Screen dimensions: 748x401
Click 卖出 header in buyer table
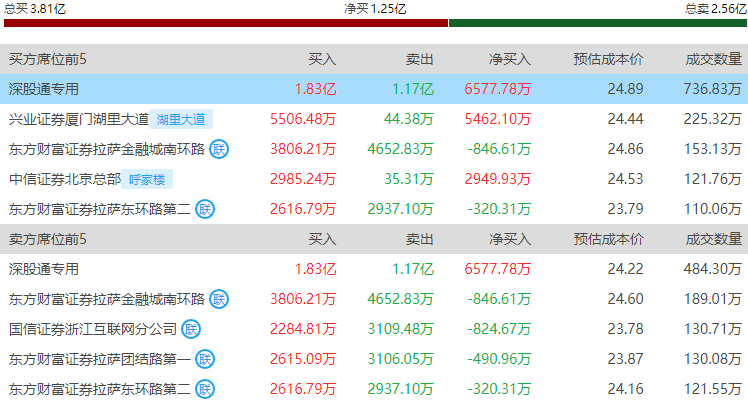tap(419, 60)
